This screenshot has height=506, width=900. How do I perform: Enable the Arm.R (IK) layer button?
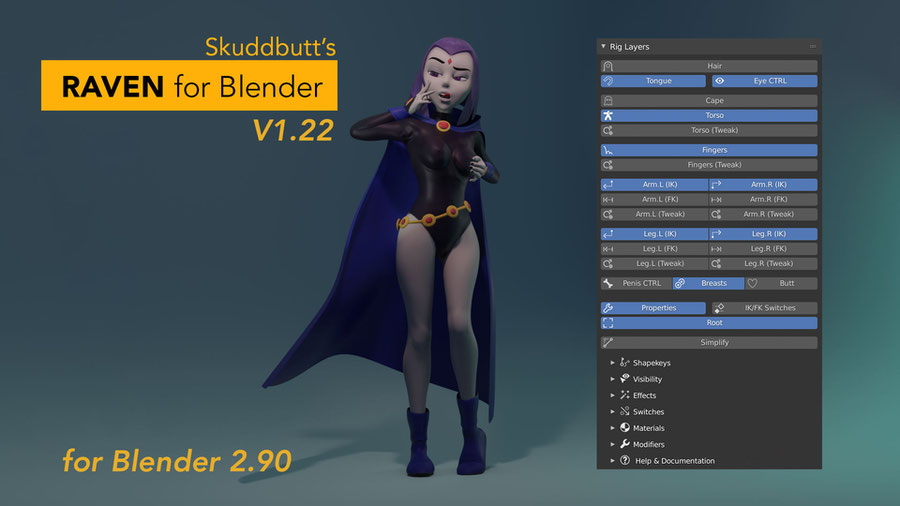763,184
